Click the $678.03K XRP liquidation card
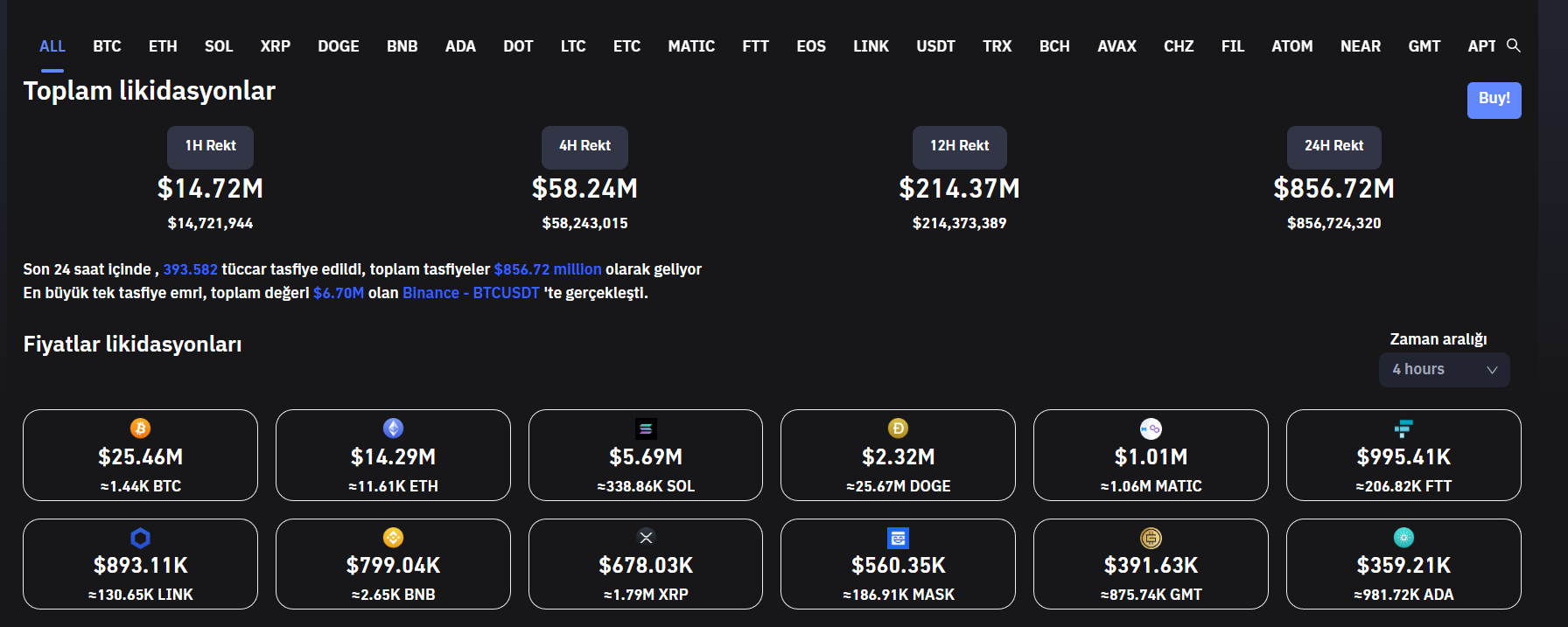The width and height of the screenshot is (1568, 627). point(646,565)
